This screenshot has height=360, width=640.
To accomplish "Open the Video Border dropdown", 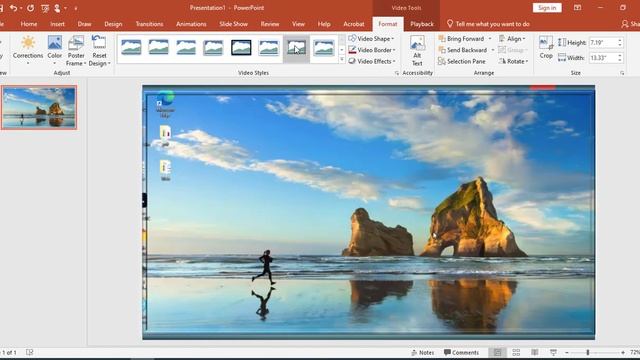I will (372, 50).
